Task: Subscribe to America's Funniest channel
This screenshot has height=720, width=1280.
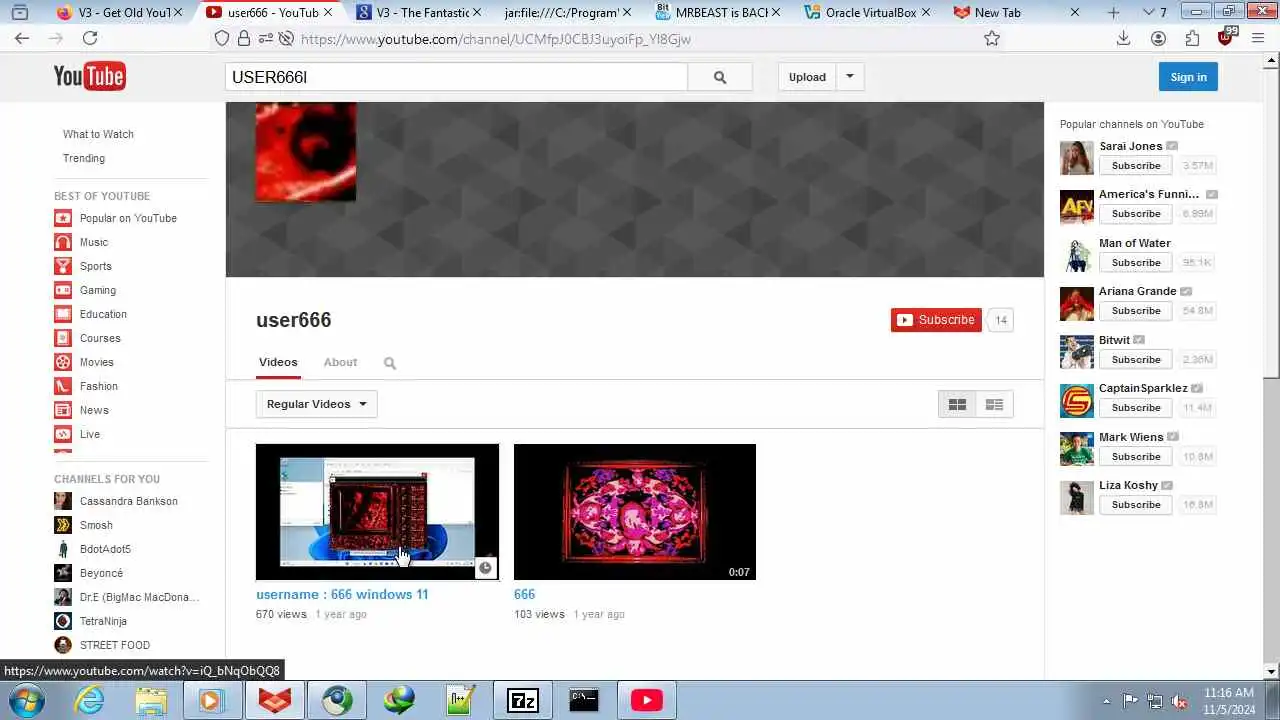Action: [x=1136, y=214]
